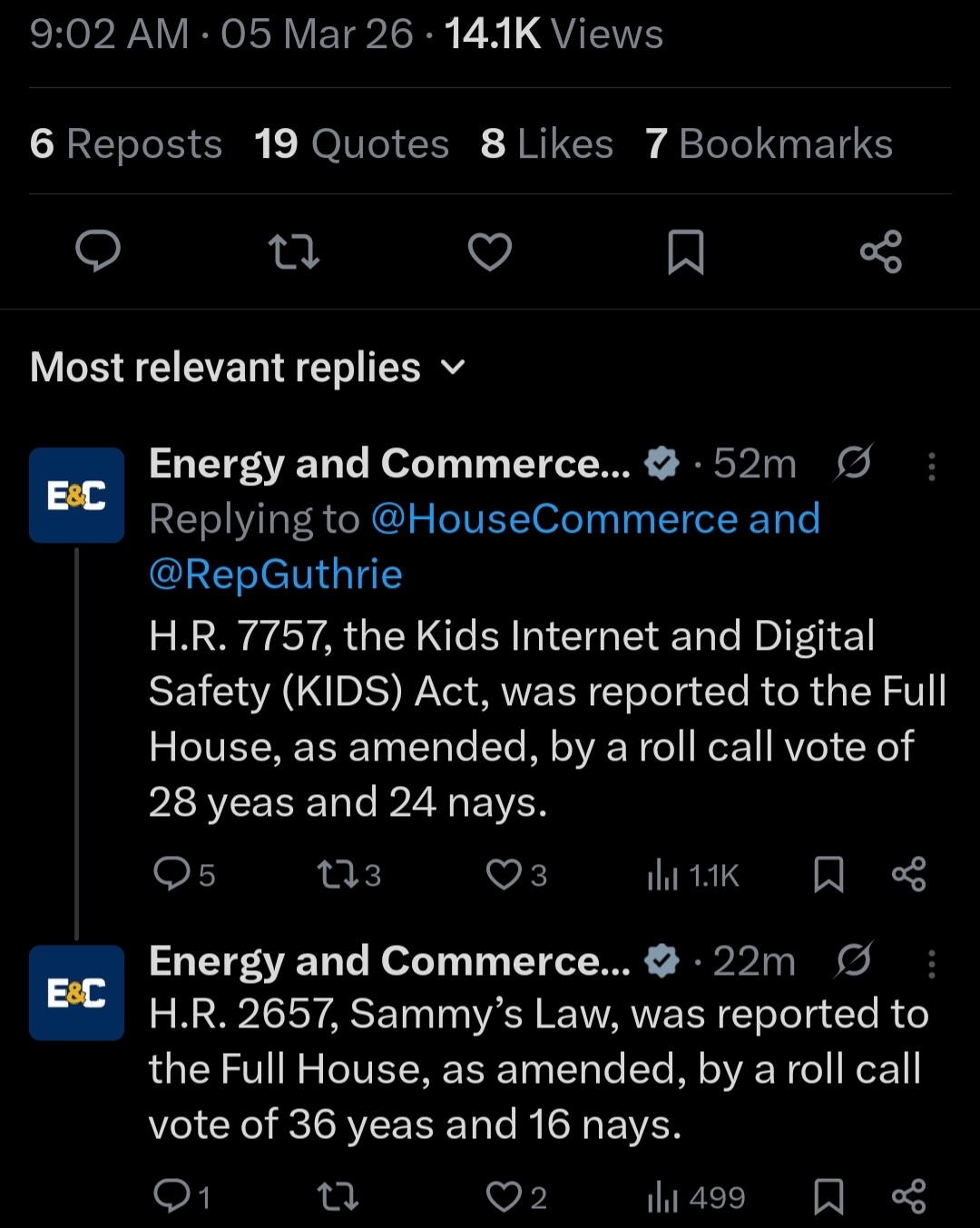Repost the main post

(294, 251)
